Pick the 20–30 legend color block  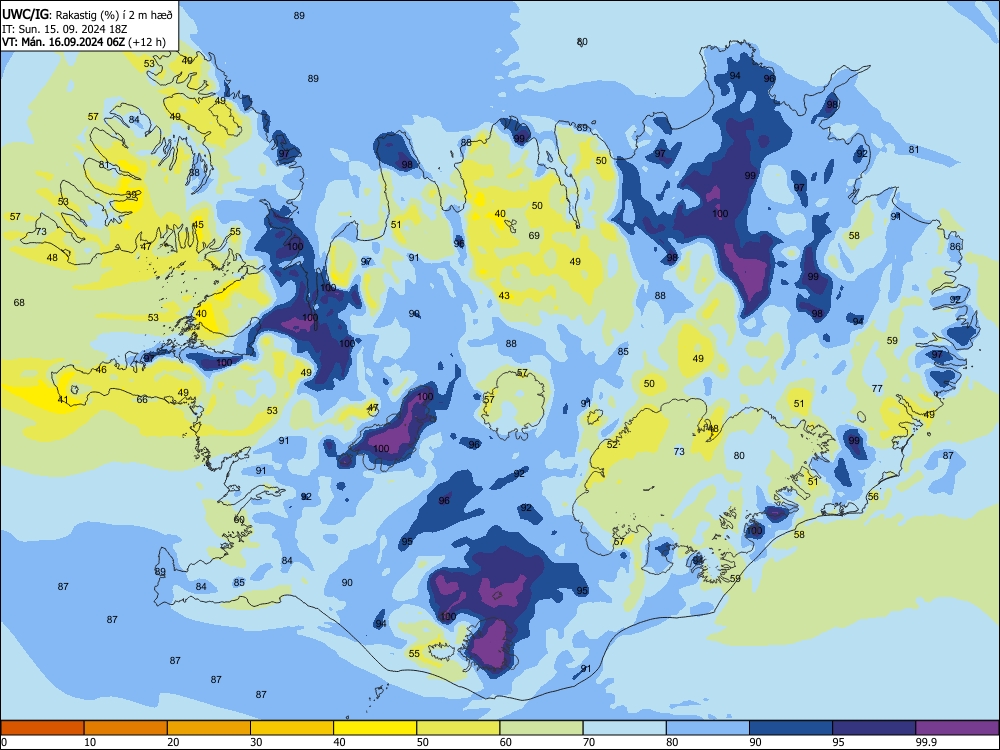point(209,728)
